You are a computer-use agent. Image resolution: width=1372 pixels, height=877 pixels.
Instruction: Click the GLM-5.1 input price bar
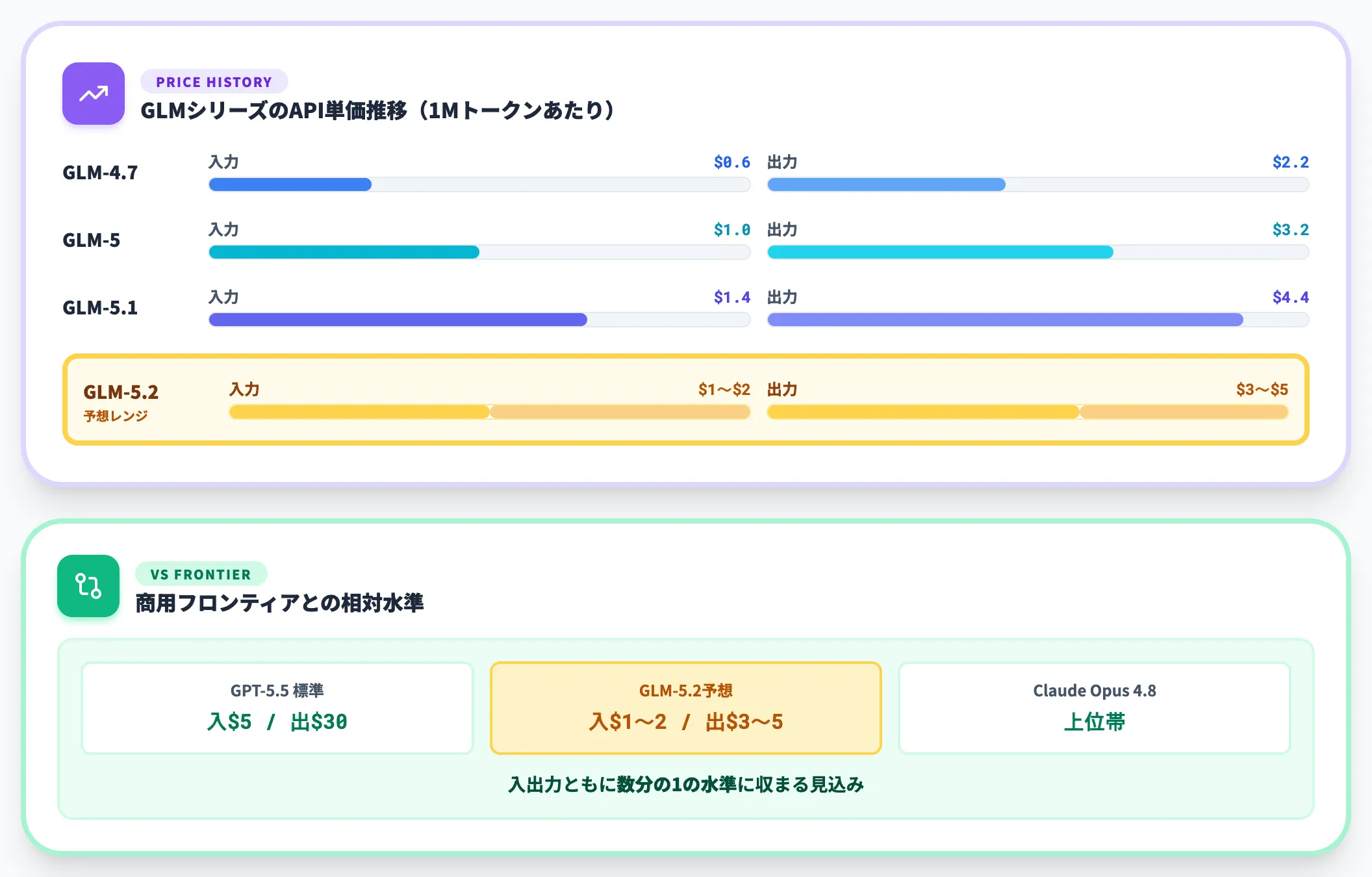point(479,320)
